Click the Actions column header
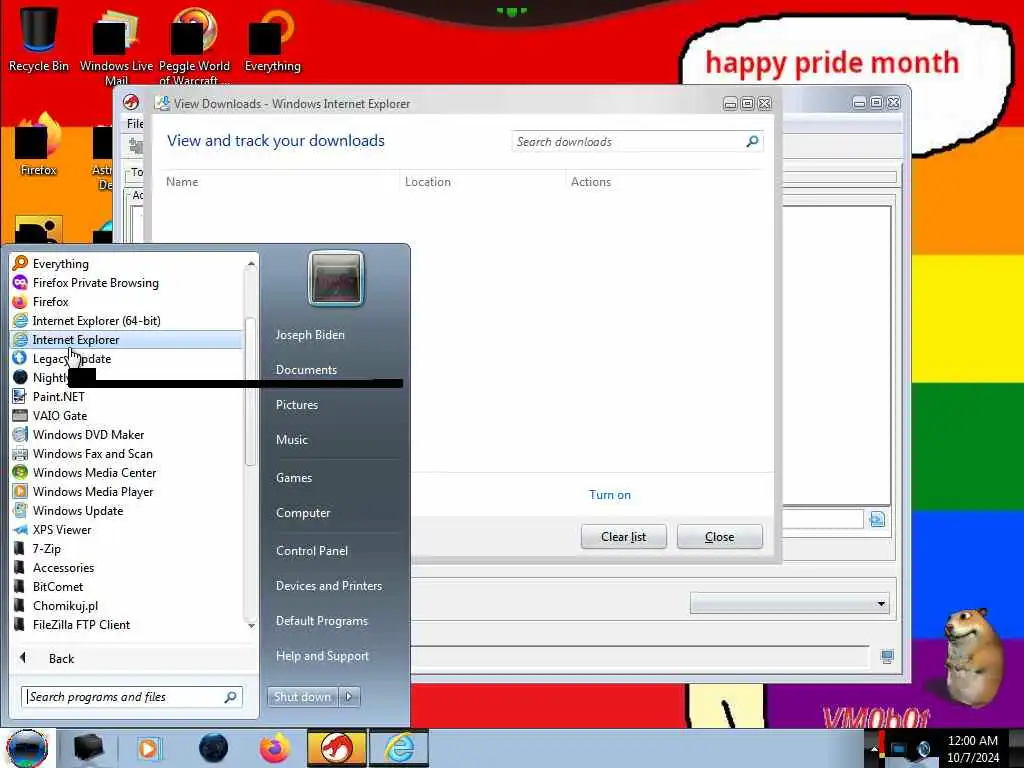Screen dimensions: 1024x768 click(591, 182)
